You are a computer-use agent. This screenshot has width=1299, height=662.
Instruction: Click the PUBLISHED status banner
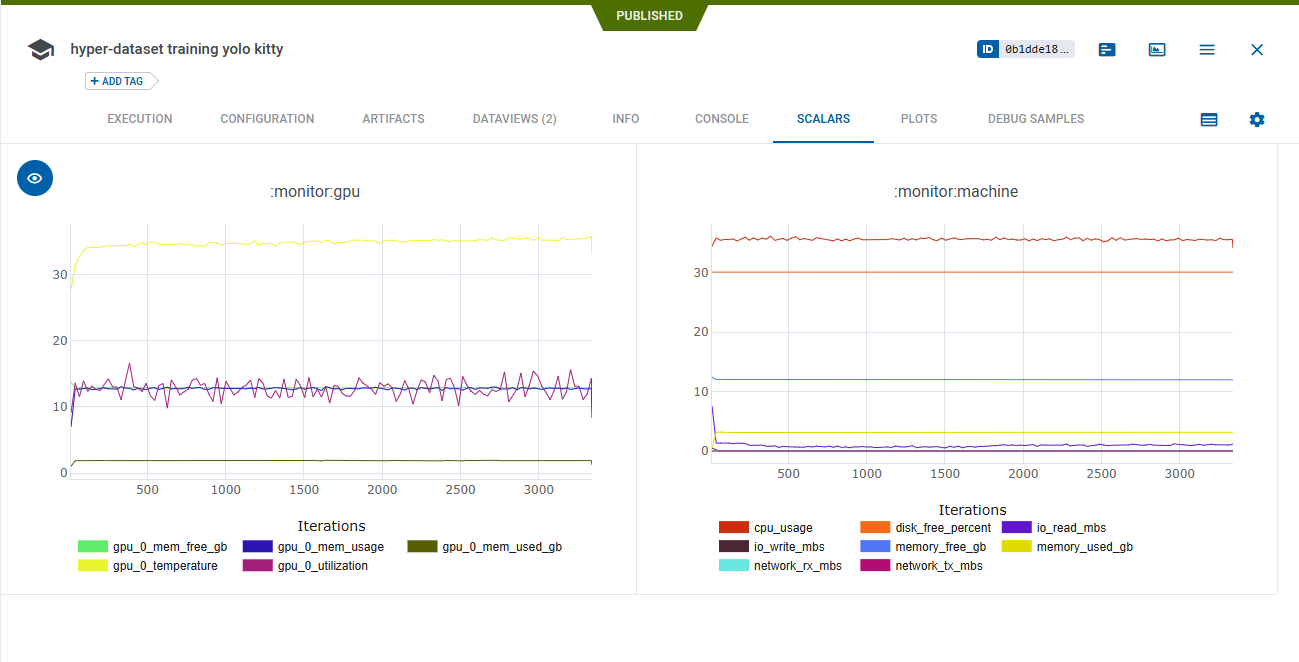pos(649,15)
